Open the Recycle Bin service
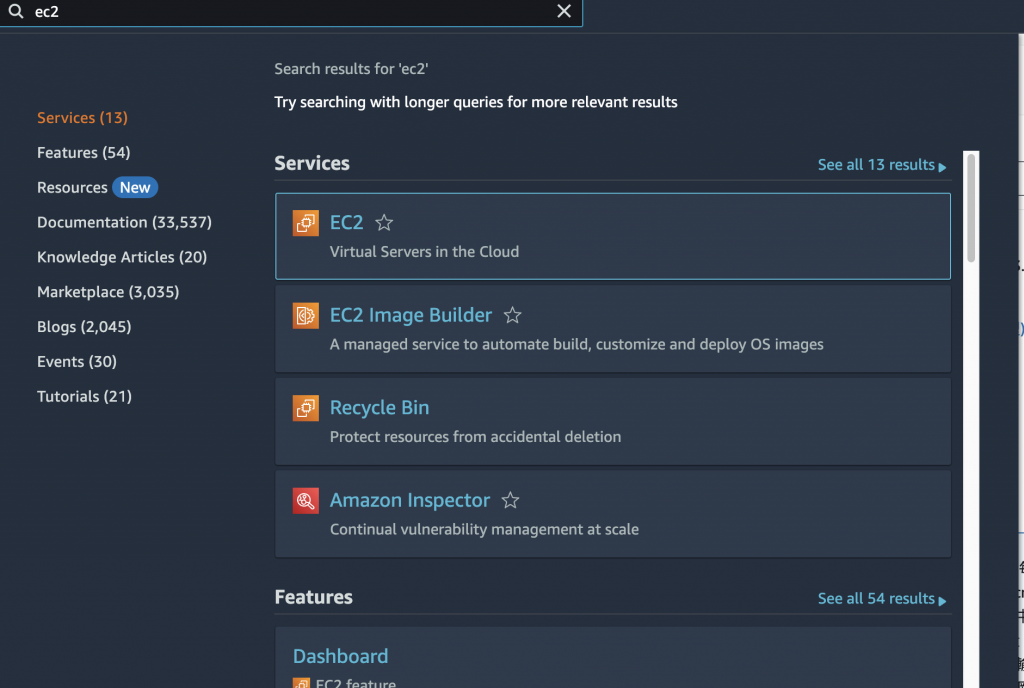 379,408
